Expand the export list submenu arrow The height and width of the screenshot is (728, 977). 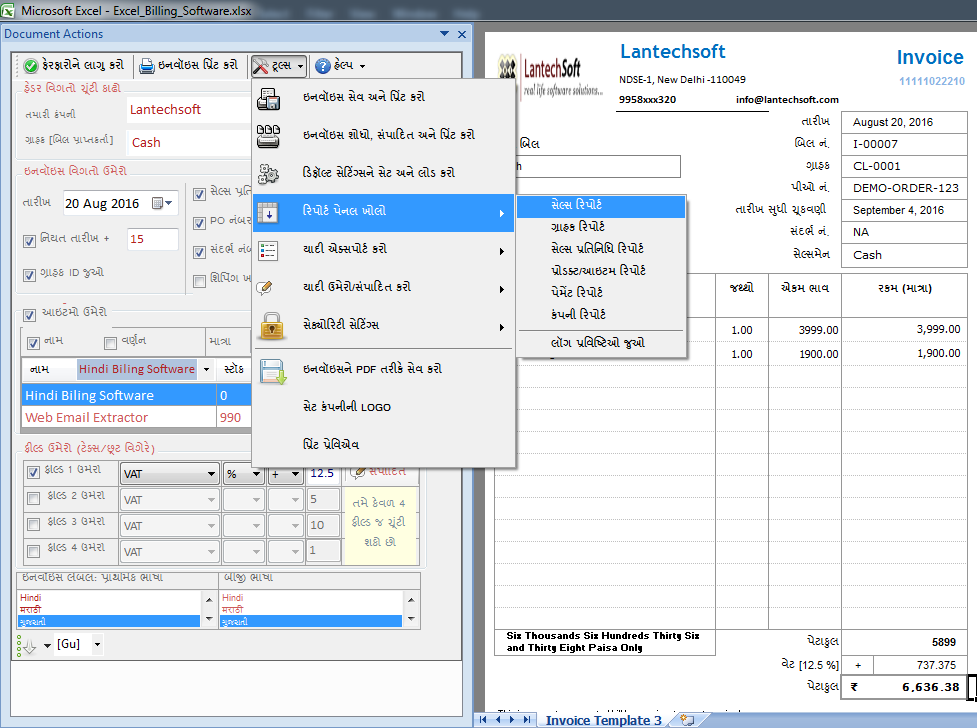point(502,251)
